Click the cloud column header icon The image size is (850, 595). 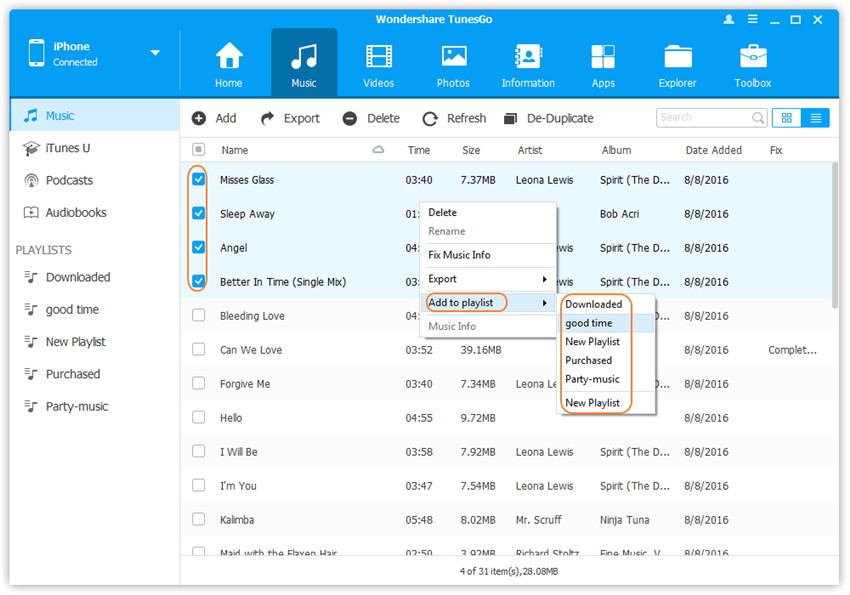click(x=378, y=150)
